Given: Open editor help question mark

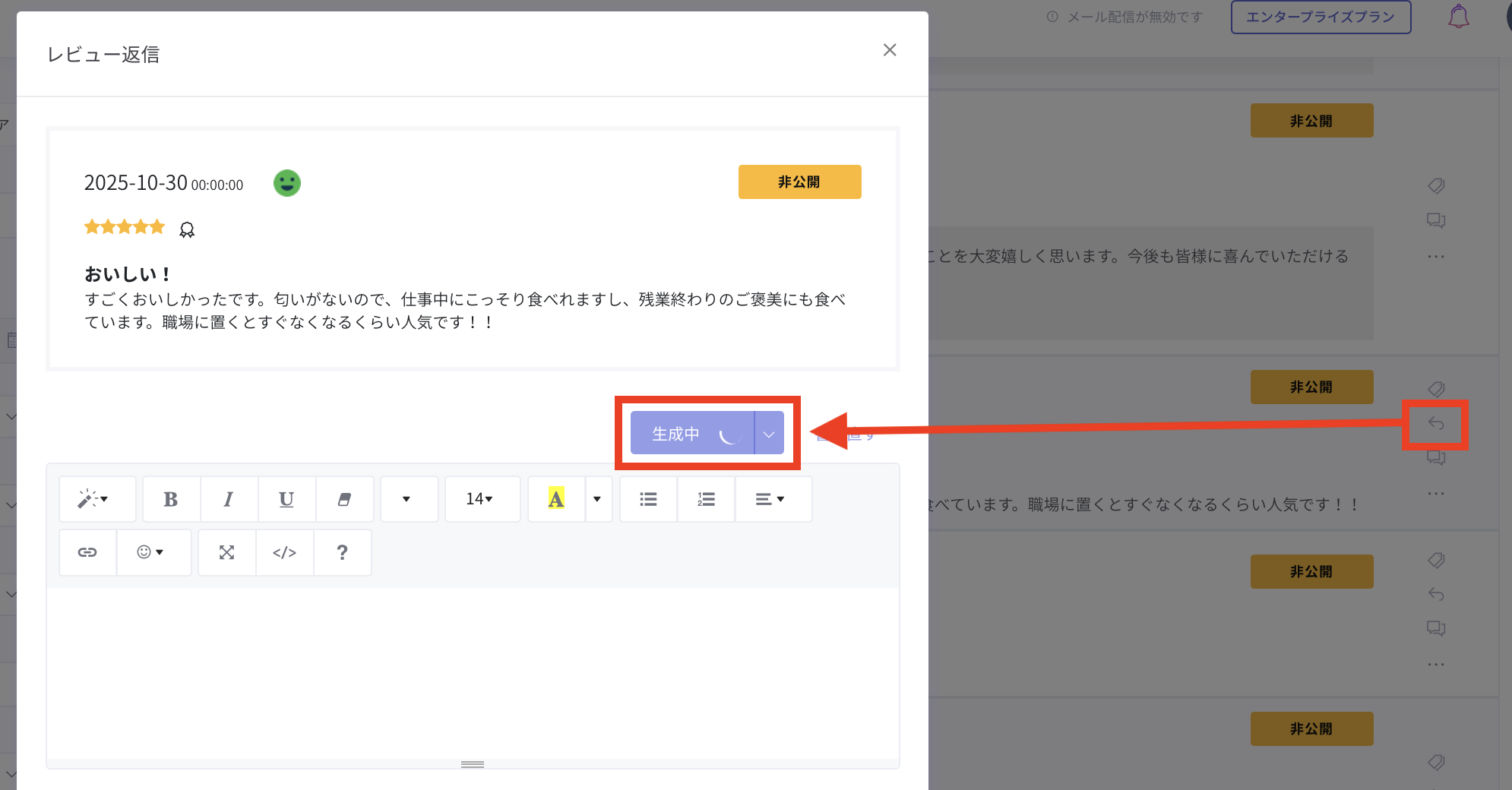Looking at the screenshot, I should pos(342,552).
